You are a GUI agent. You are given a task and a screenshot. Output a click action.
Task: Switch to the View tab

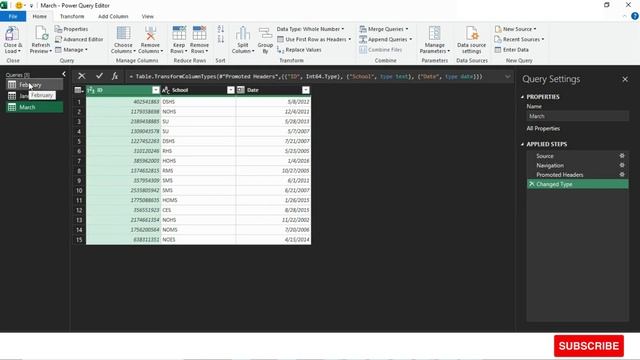148,16
